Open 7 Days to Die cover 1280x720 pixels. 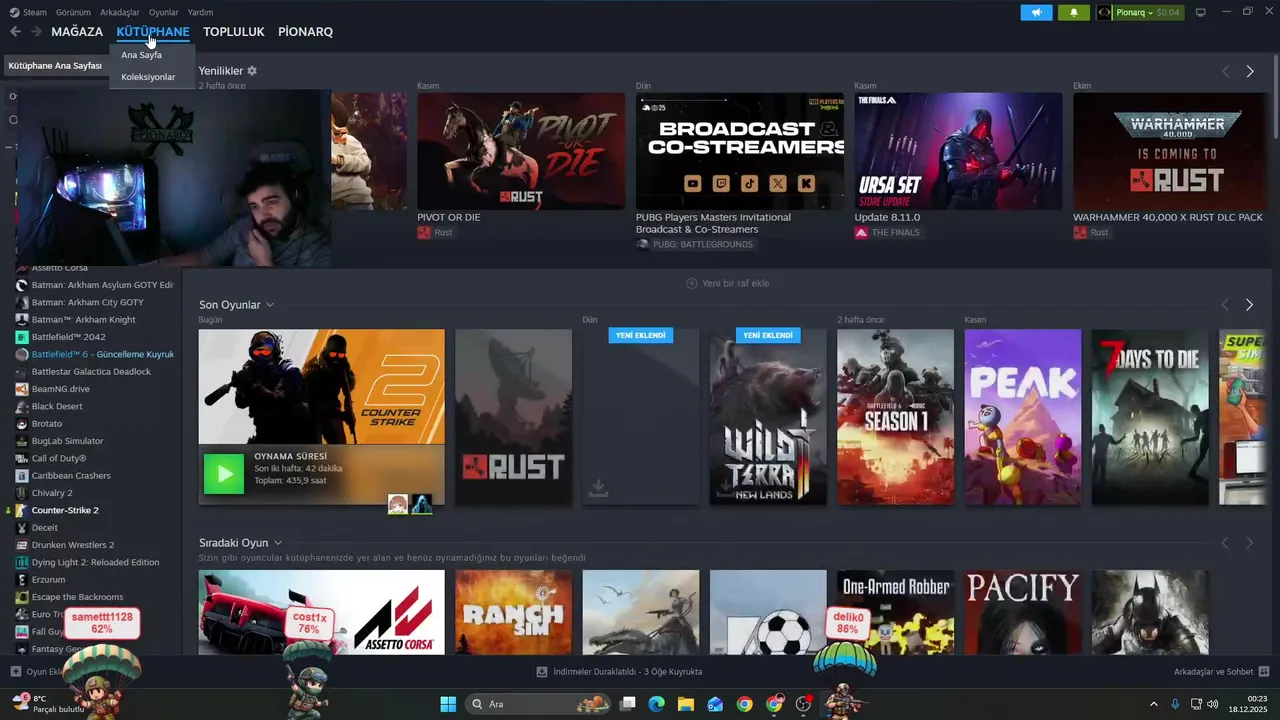point(1151,417)
